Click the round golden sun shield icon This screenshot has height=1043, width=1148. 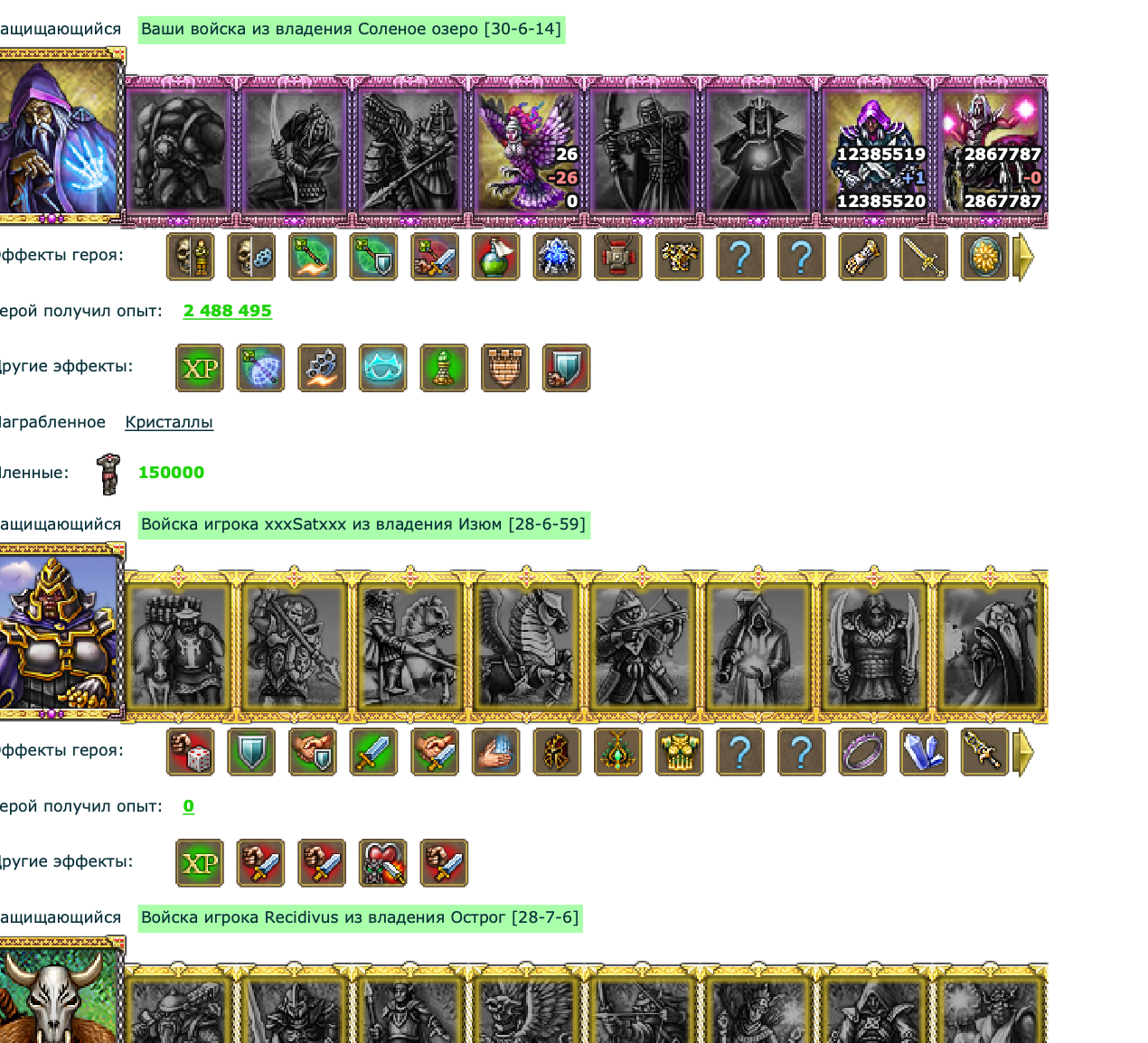984,257
